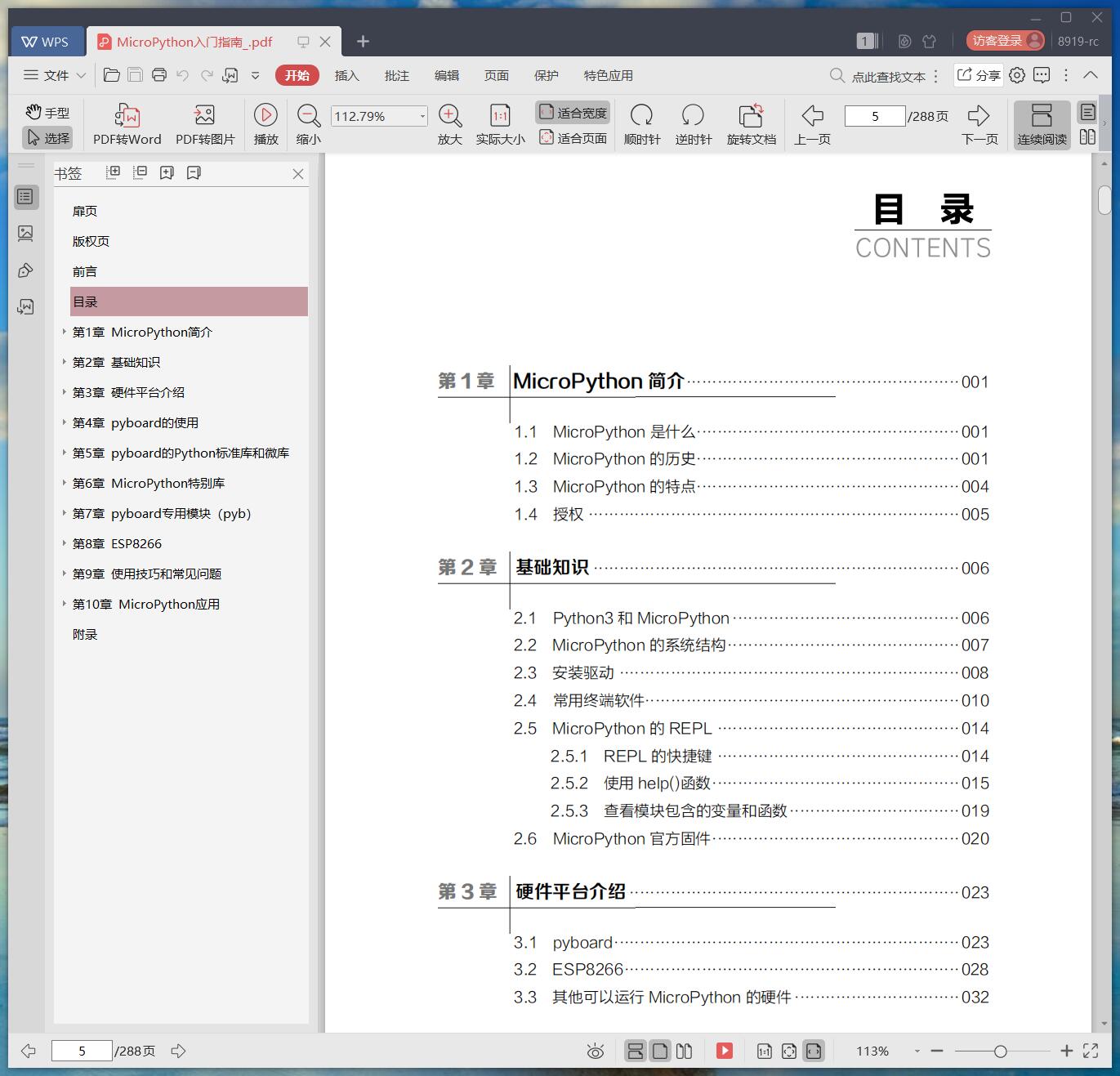Select the 开始 ribbon tab
The width and height of the screenshot is (1120, 1076).
pyautogui.click(x=297, y=75)
